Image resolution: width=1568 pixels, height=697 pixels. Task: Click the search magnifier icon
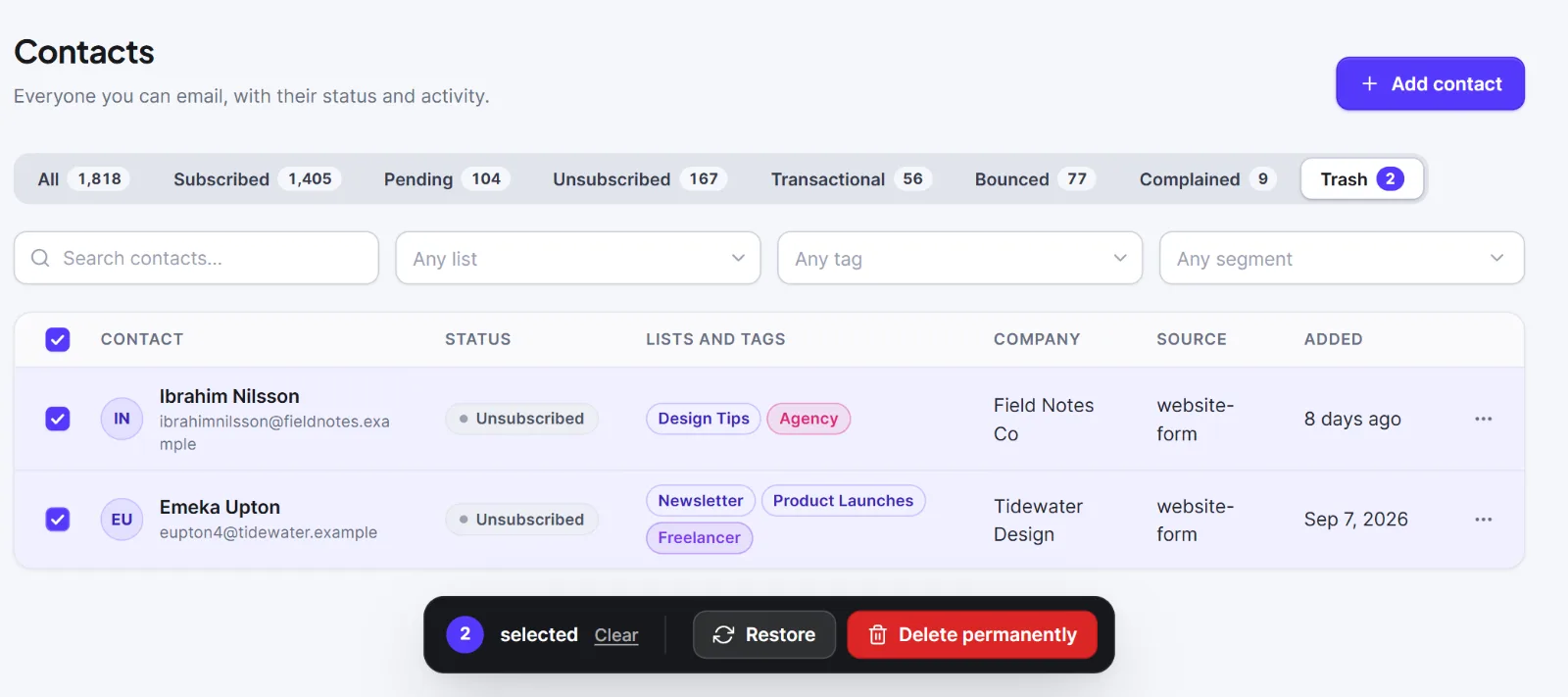tap(40, 258)
